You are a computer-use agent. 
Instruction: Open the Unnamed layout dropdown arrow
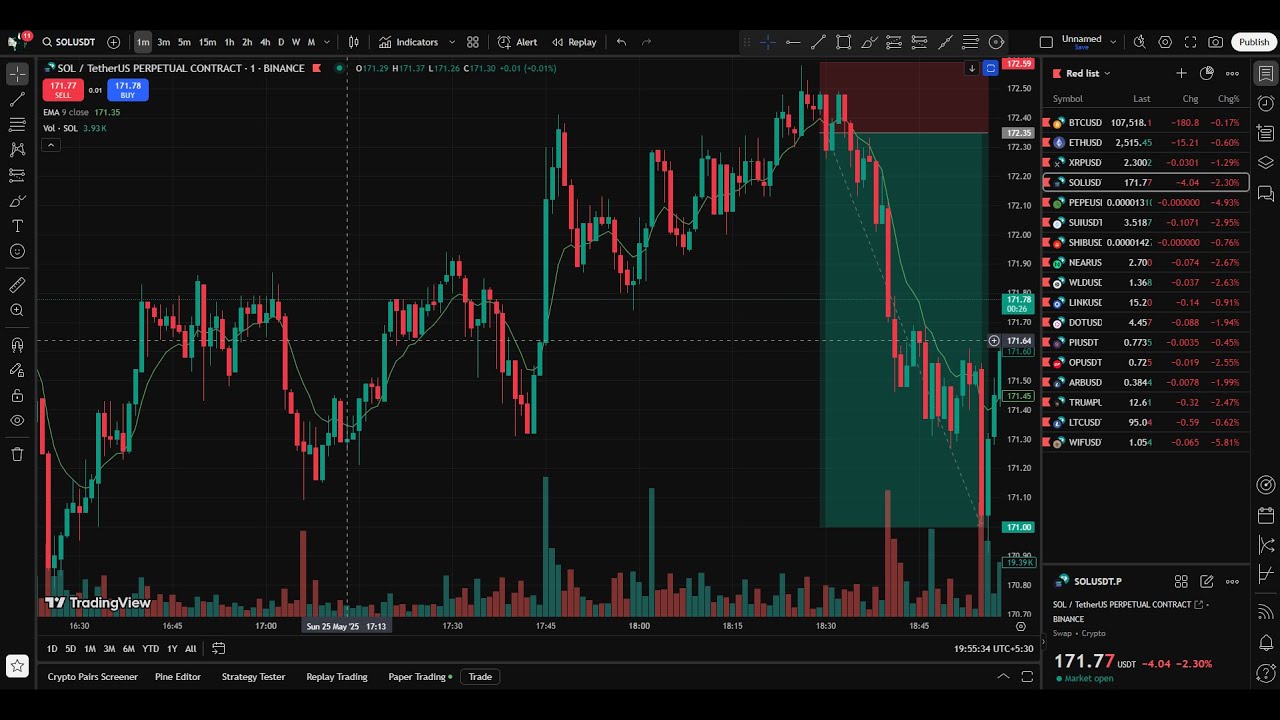point(1113,42)
